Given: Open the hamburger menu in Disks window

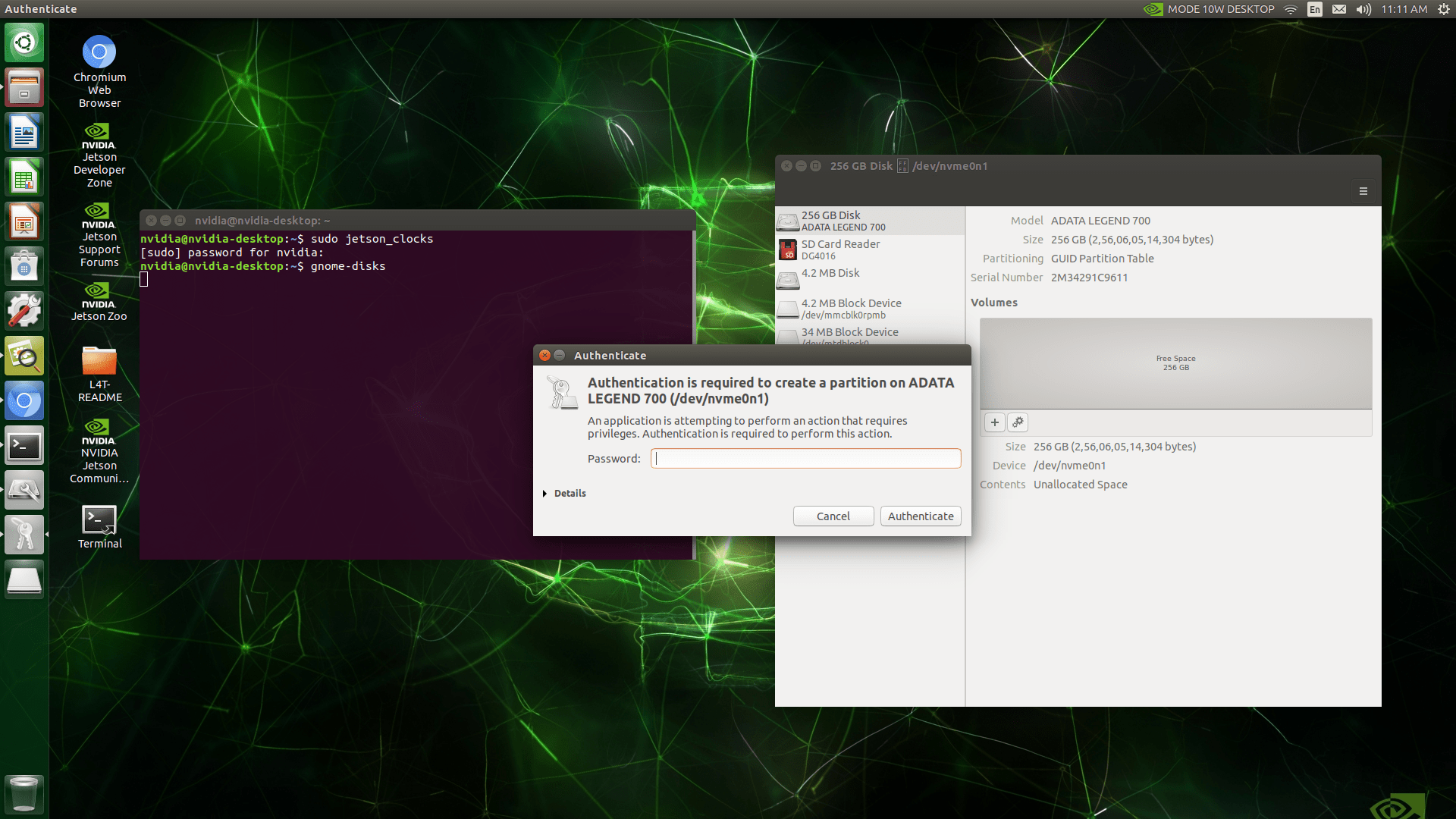Looking at the screenshot, I should click(1363, 191).
